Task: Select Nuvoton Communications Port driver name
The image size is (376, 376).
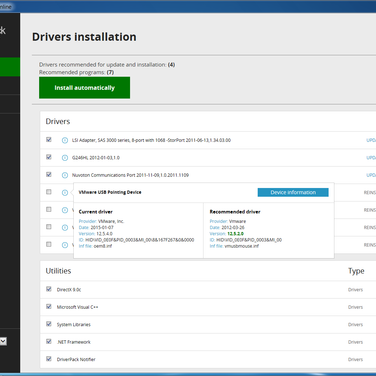Action: tap(130, 175)
